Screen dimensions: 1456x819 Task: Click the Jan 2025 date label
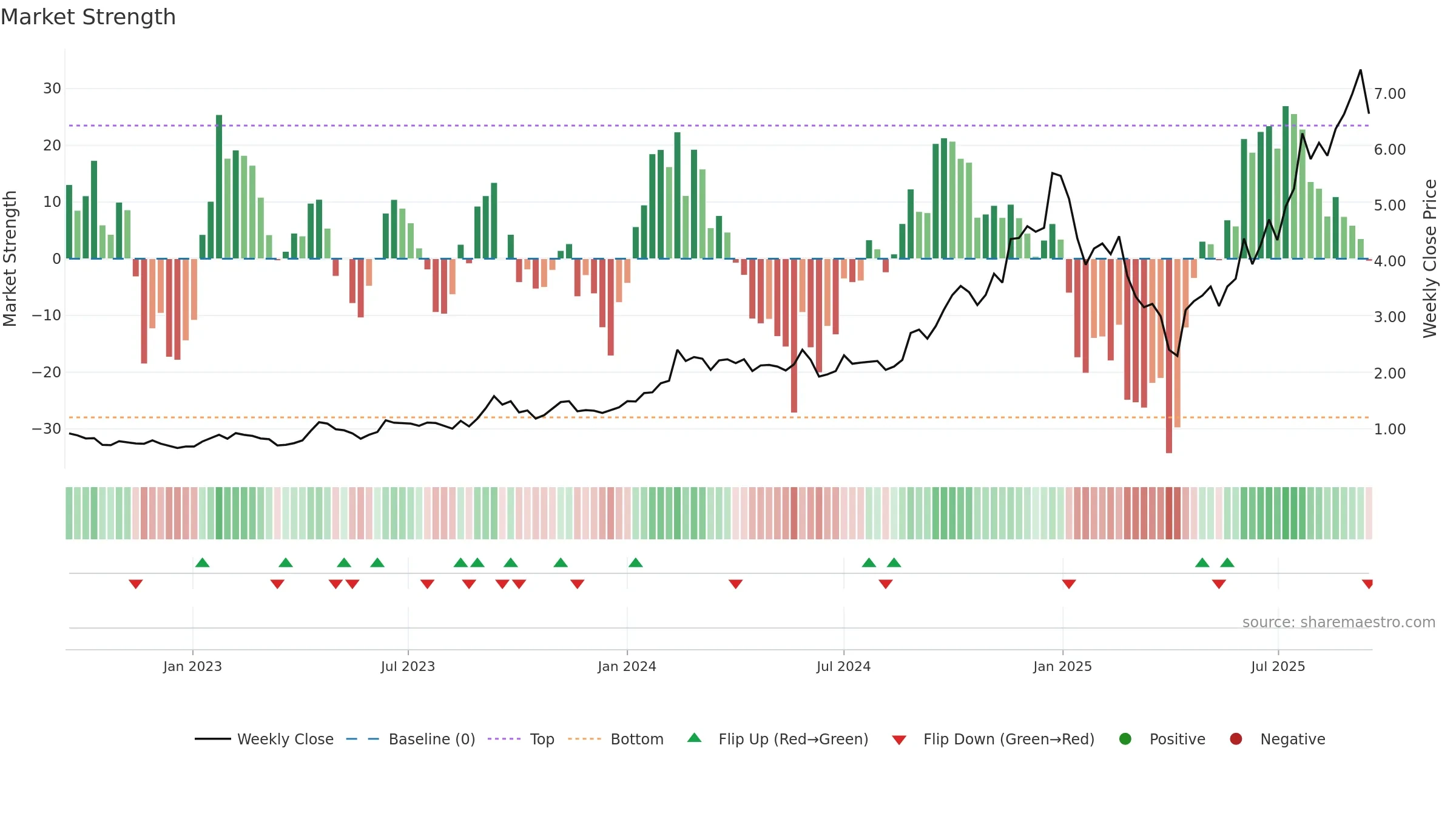pyautogui.click(x=1062, y=667)
